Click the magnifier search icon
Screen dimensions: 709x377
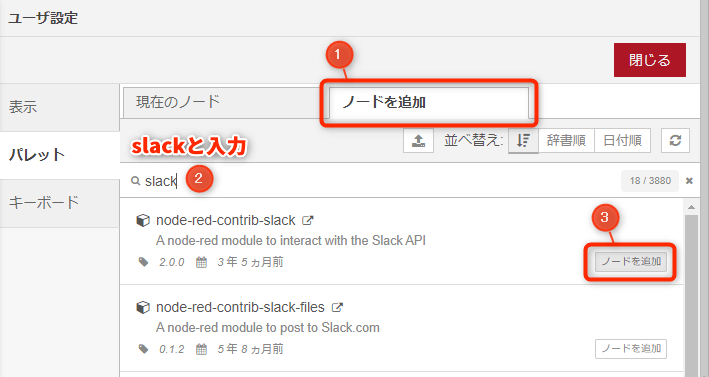(x=135, y=181)
